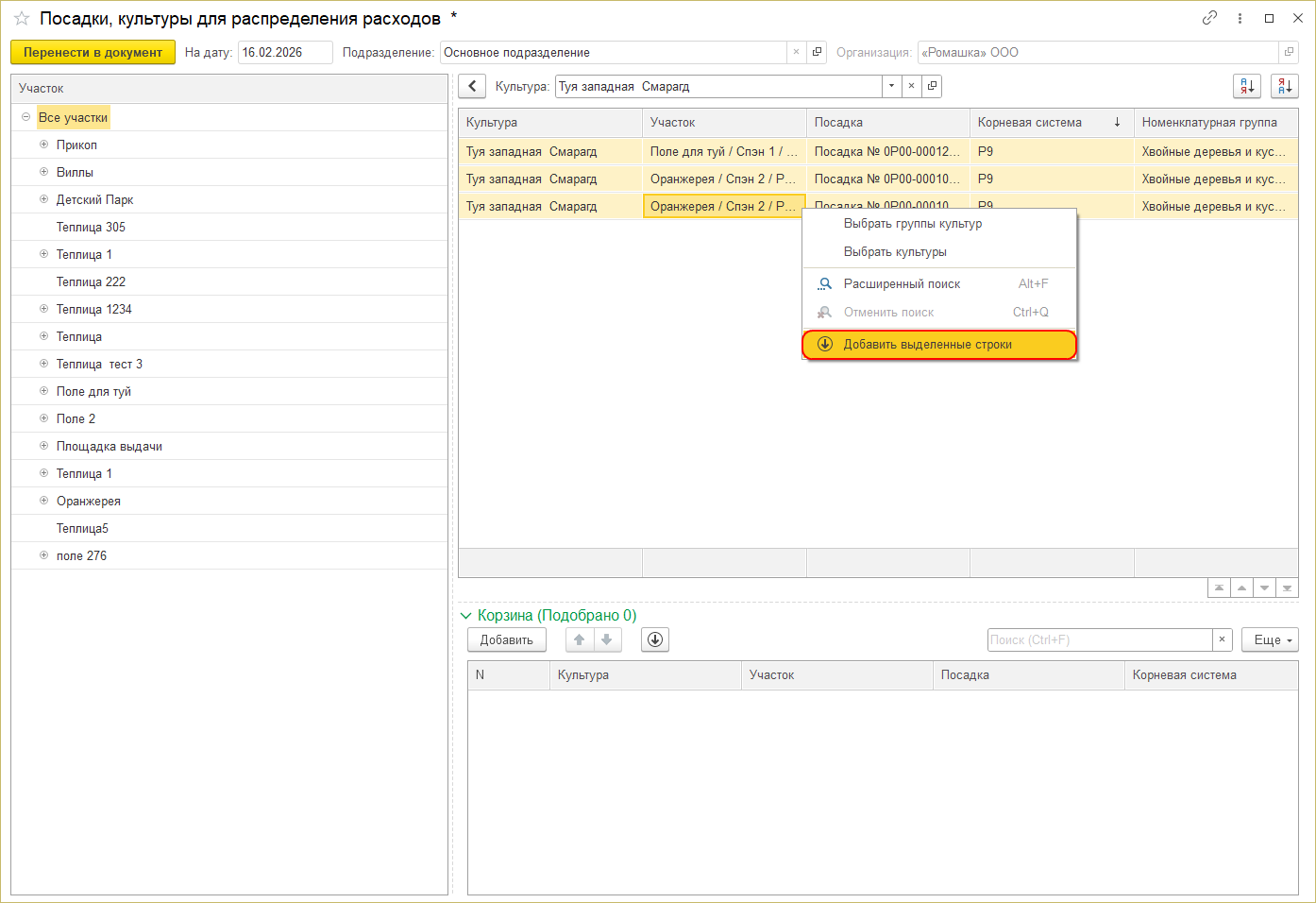This screenshot has width=1316, height=903.
Task: Click the favorites star icon in title
Action: [22, 19]
